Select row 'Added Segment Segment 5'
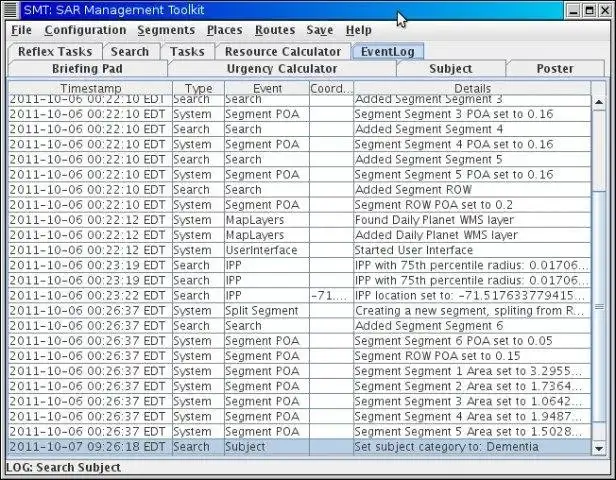616x480 pixels. tap(299, 159)
